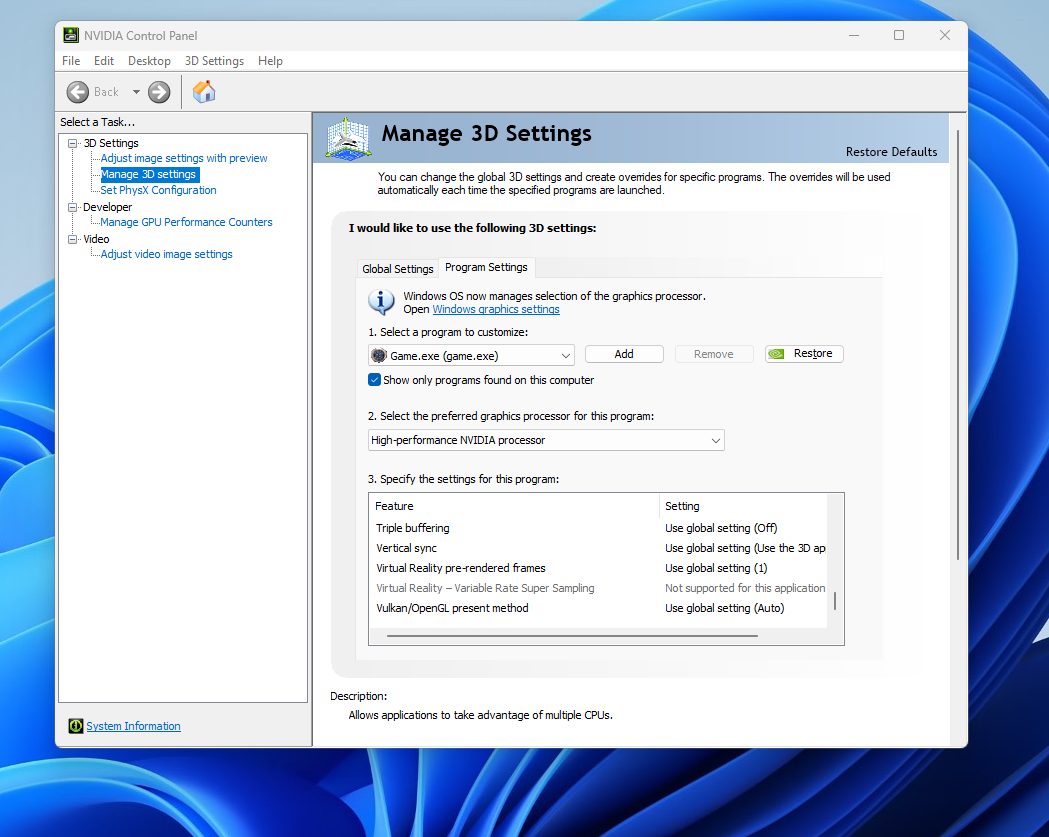Click the Setting column header
The height and width of the screenshot is (837, 1049).
[x=743, y=506]
